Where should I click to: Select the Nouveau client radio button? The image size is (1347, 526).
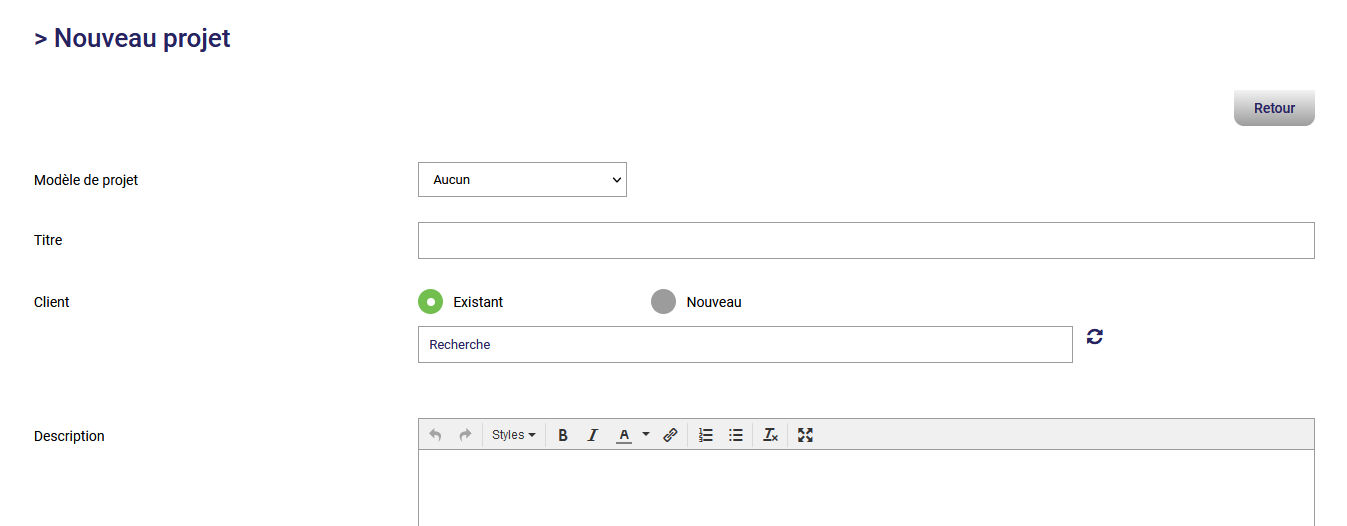tap(663, 301)
